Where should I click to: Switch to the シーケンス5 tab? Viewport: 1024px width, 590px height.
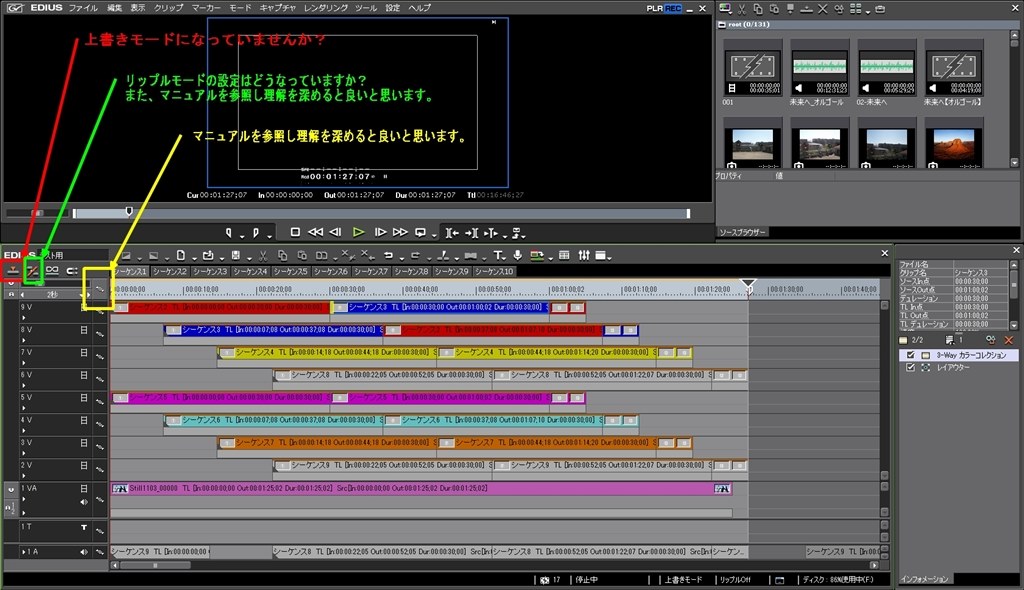(290, 271)
